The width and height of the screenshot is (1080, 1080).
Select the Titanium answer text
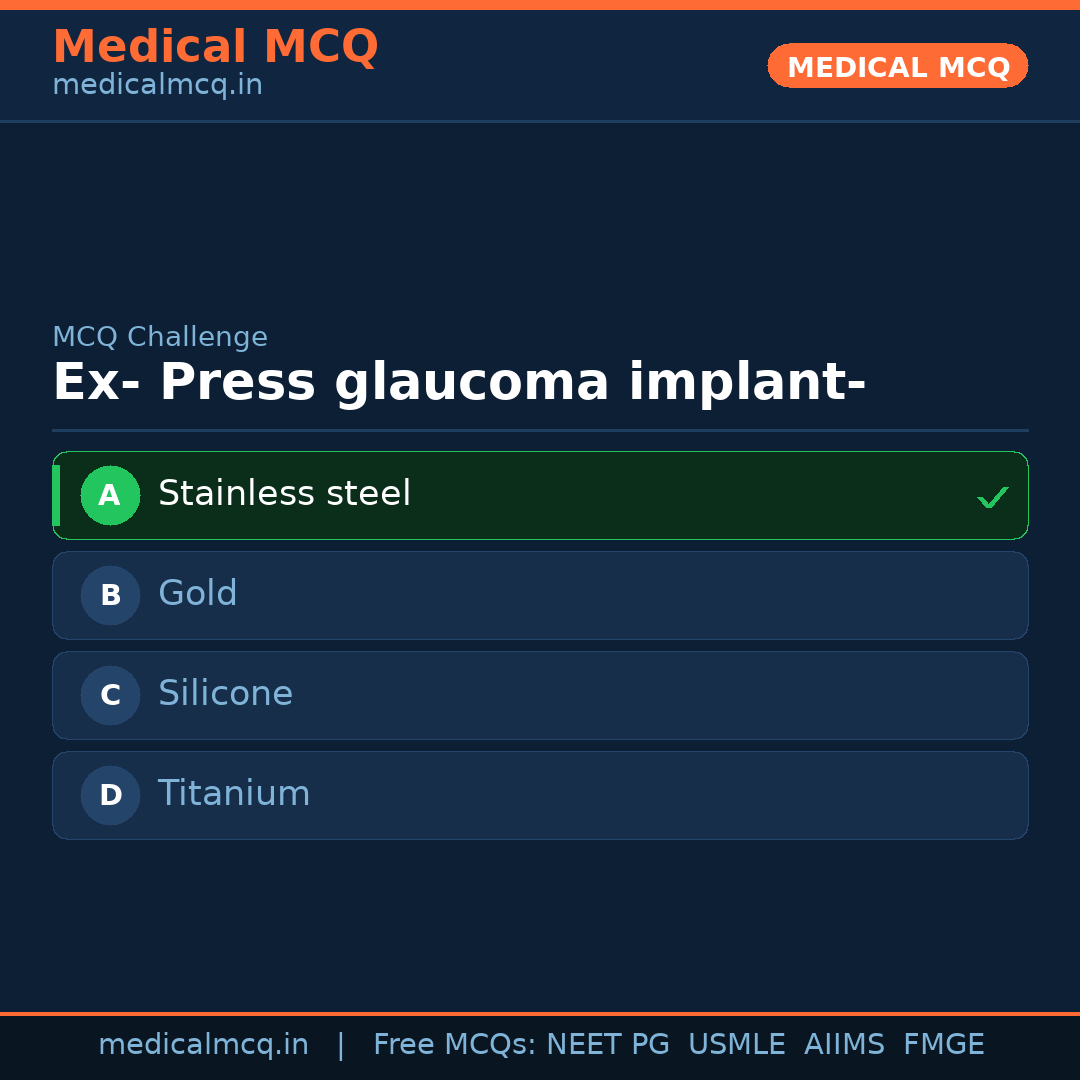234,794
